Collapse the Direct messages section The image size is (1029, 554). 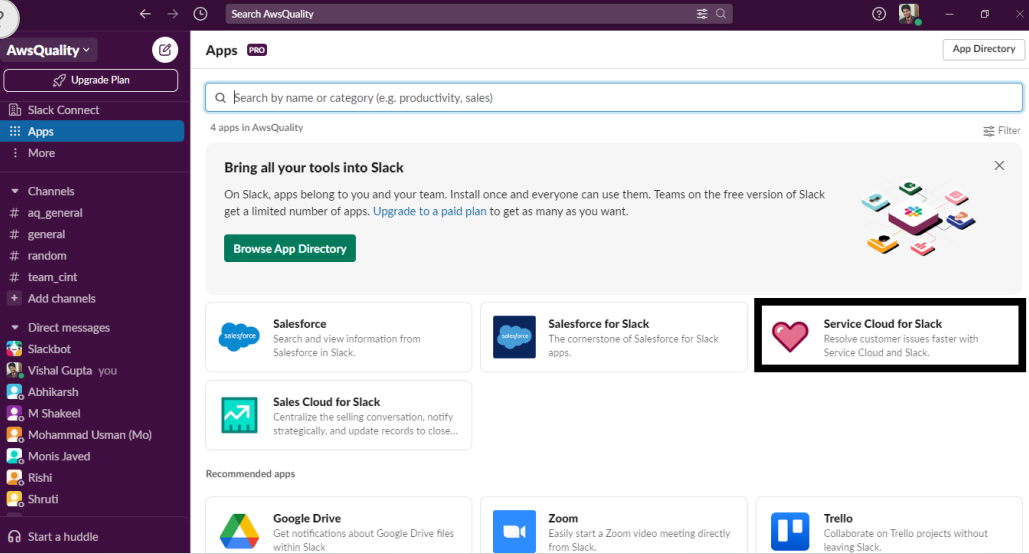pyautogui.click(x=14, y=327)
